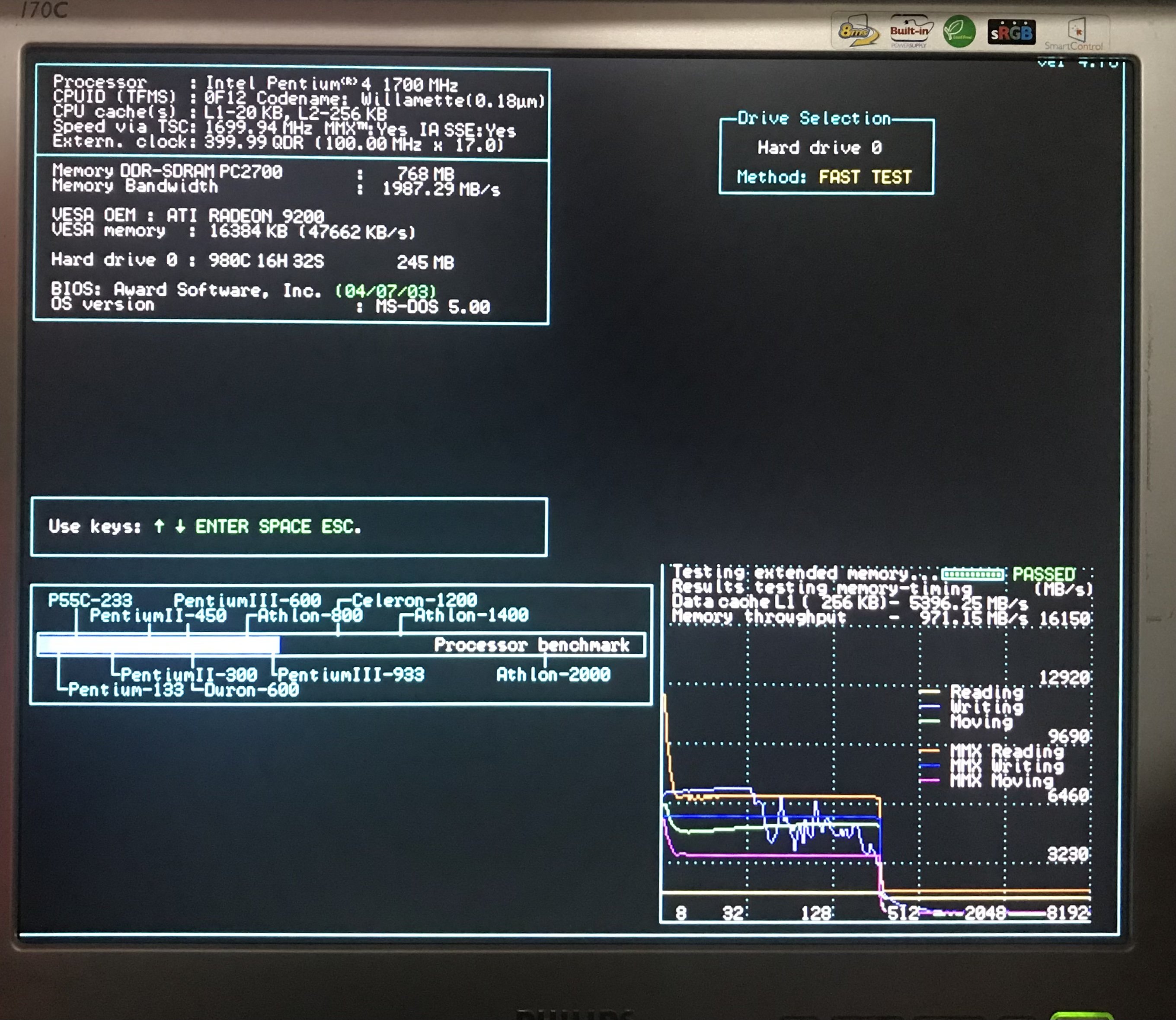The image size is (1176, 1020).
Task: Click the Reading legend color line
Action: pyautogui.click(x=929, y=691)
